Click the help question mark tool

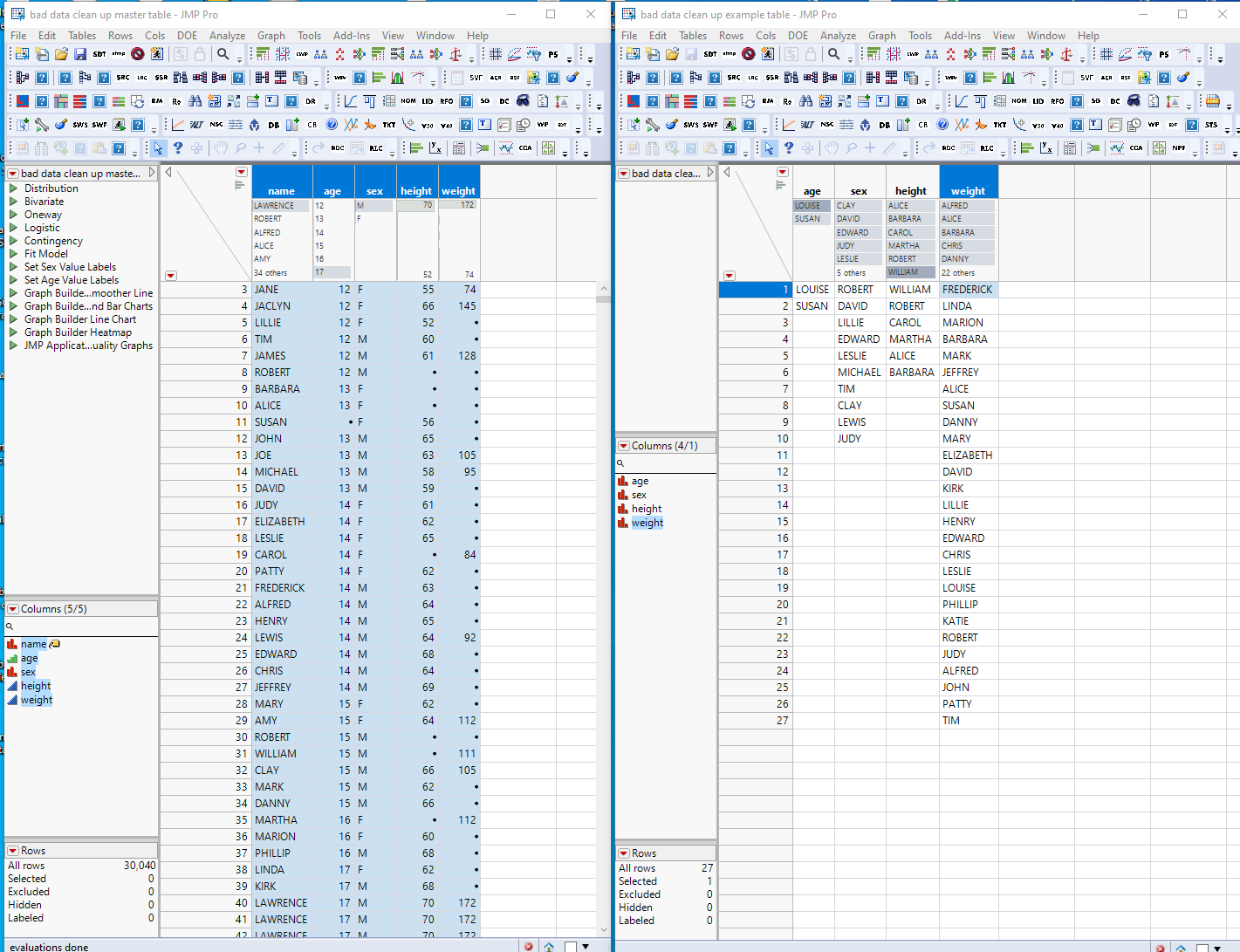tap(178, 147)
